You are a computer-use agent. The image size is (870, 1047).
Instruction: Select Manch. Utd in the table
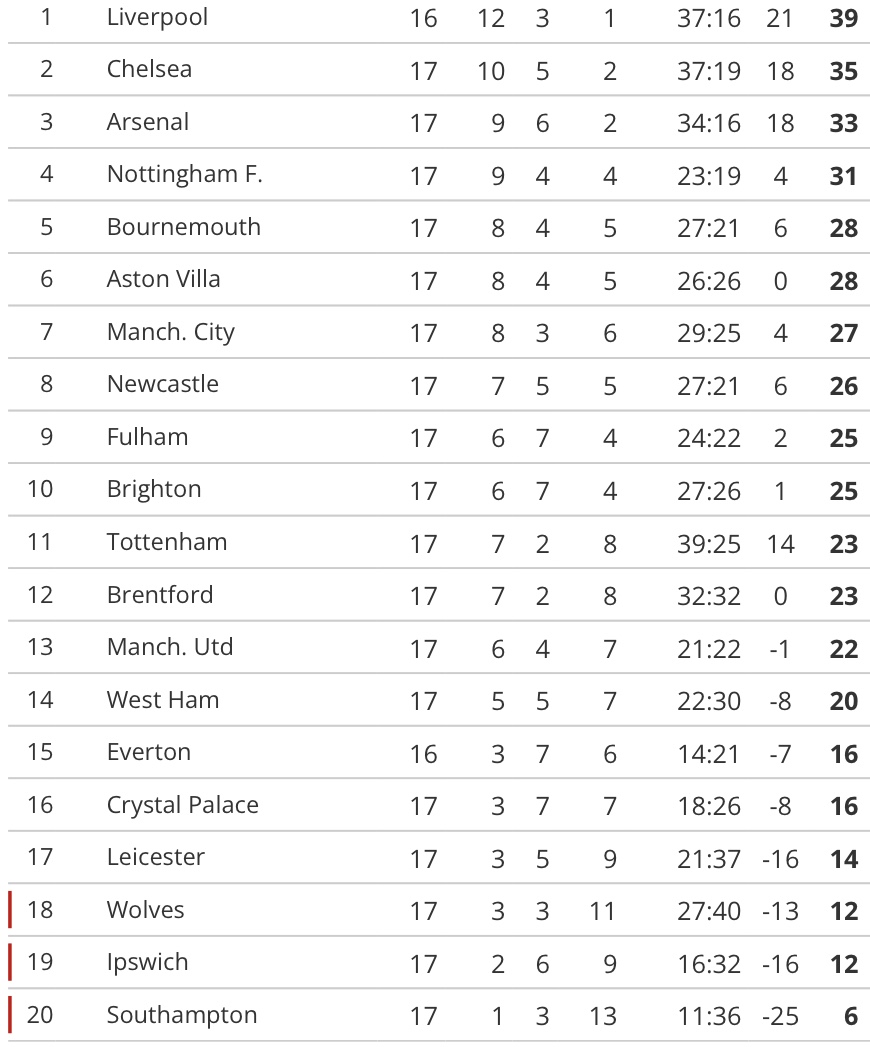tap(169, 647)
